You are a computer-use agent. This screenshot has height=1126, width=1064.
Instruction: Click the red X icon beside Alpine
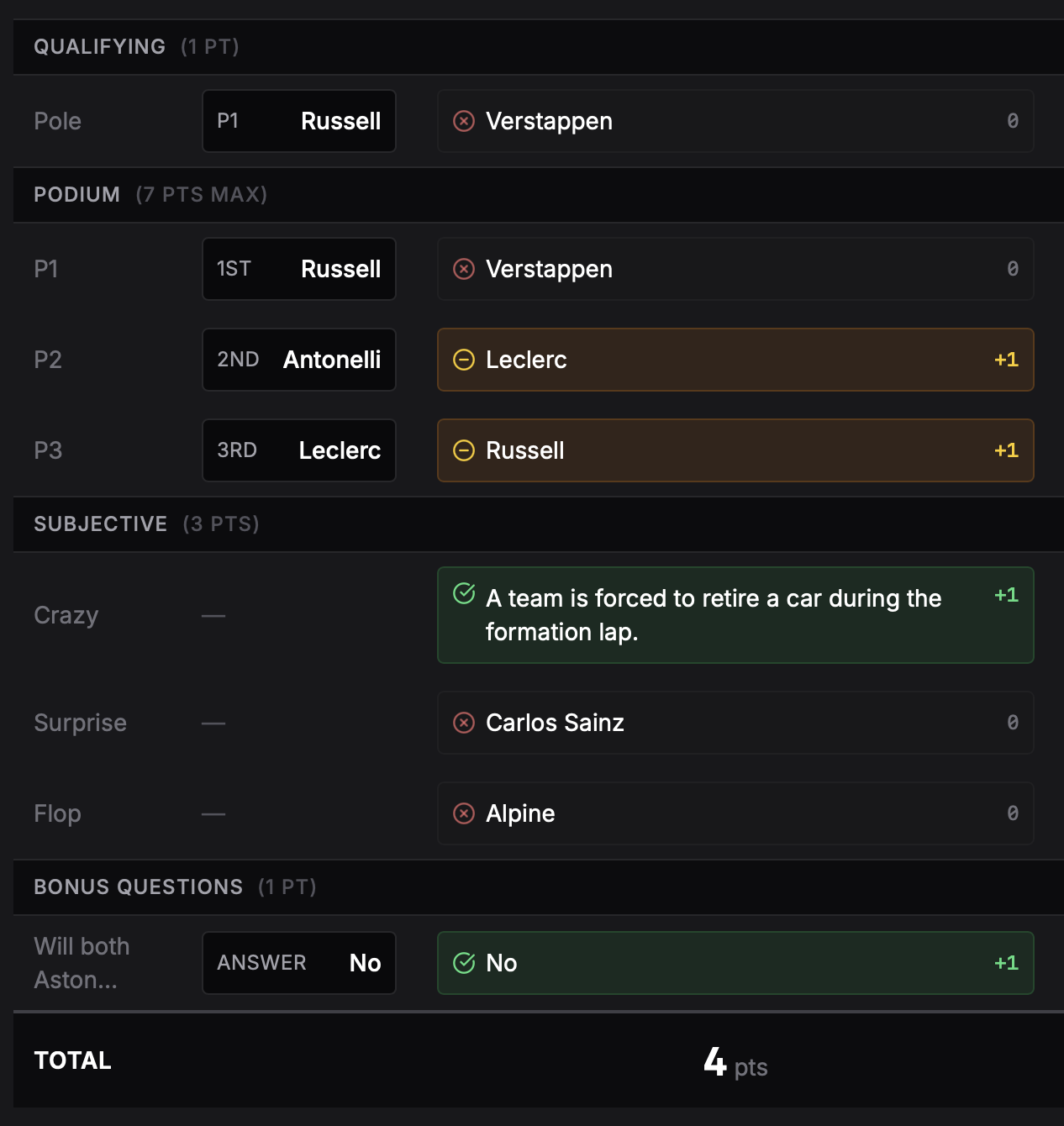click(464, 813)
